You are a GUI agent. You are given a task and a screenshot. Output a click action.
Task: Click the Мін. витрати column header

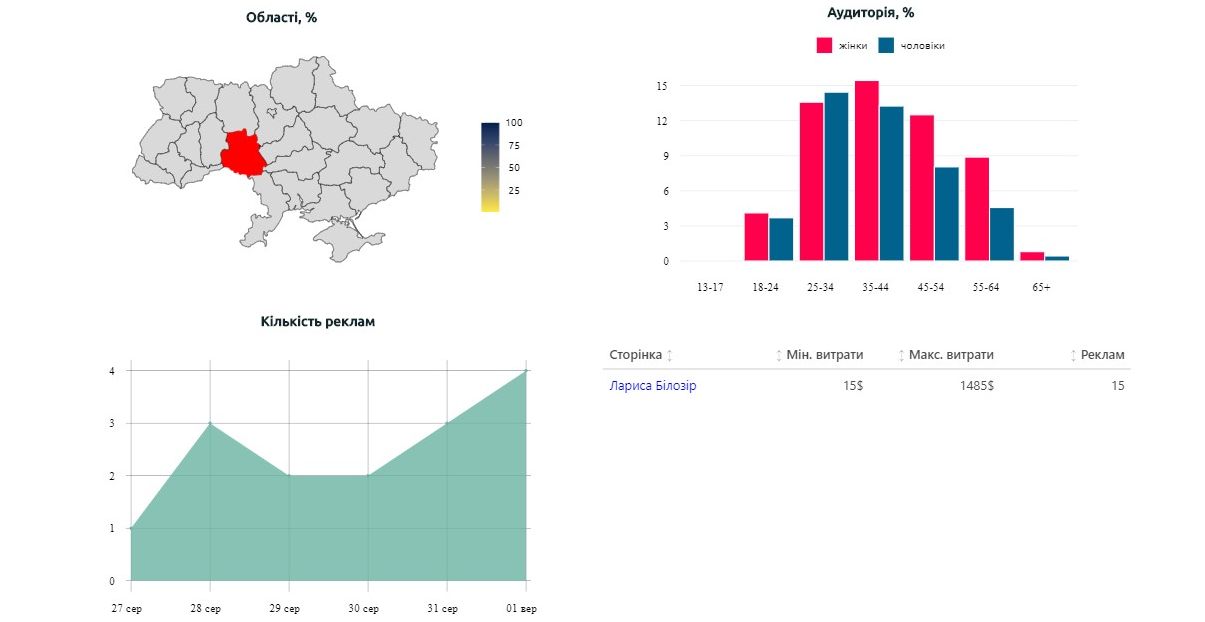coord(825,355)
